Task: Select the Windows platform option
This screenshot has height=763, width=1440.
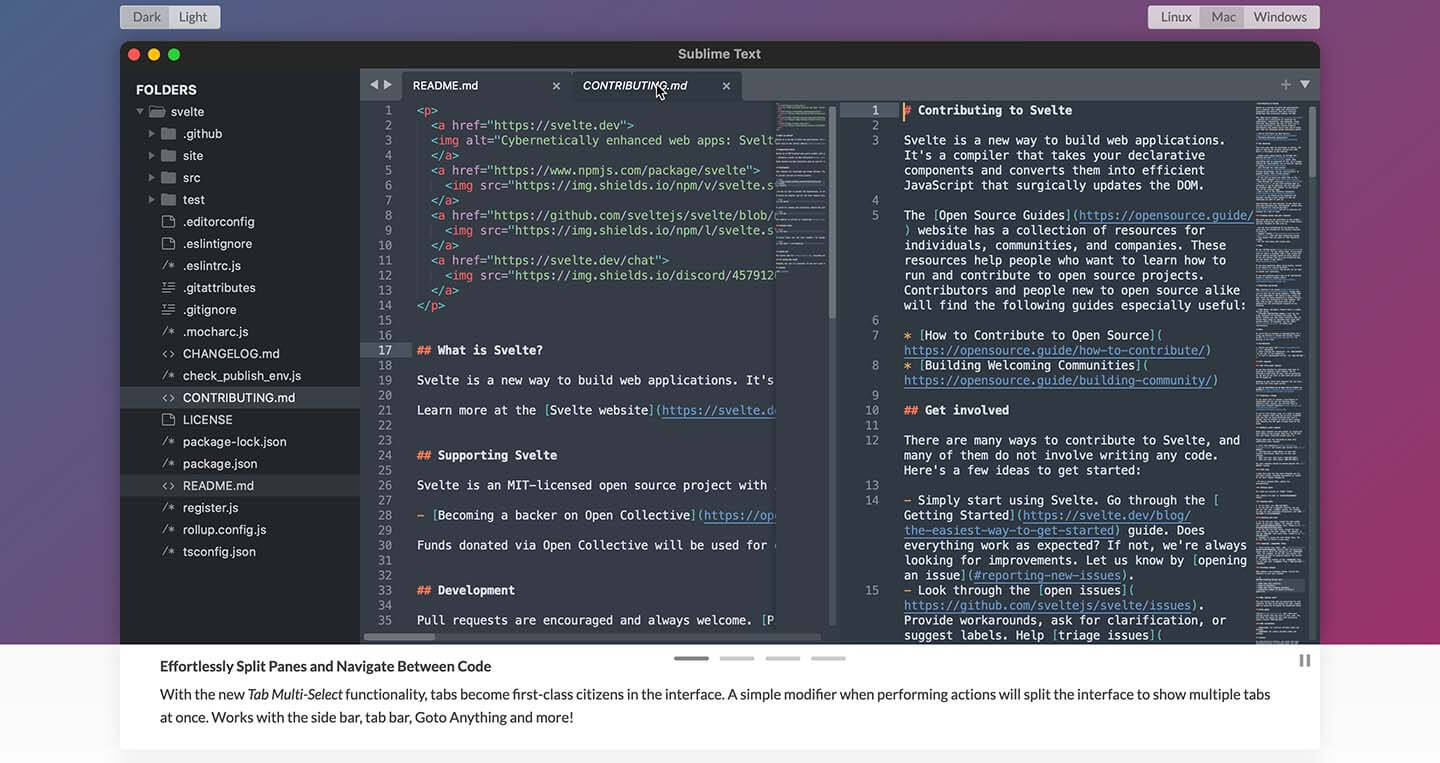Action: tap(1281, 17)
